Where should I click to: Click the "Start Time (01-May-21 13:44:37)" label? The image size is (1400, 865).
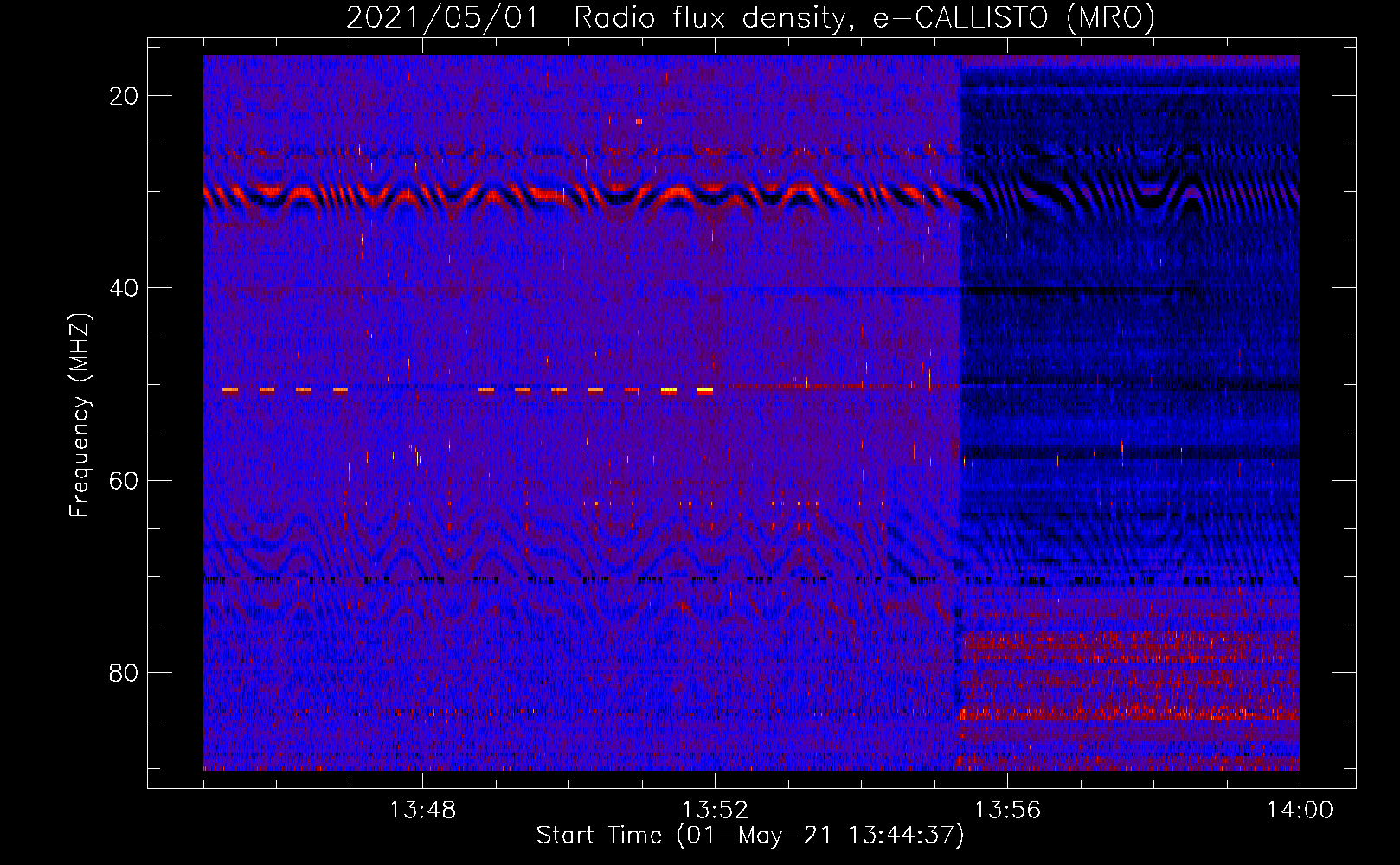click(x=750, y=836)
